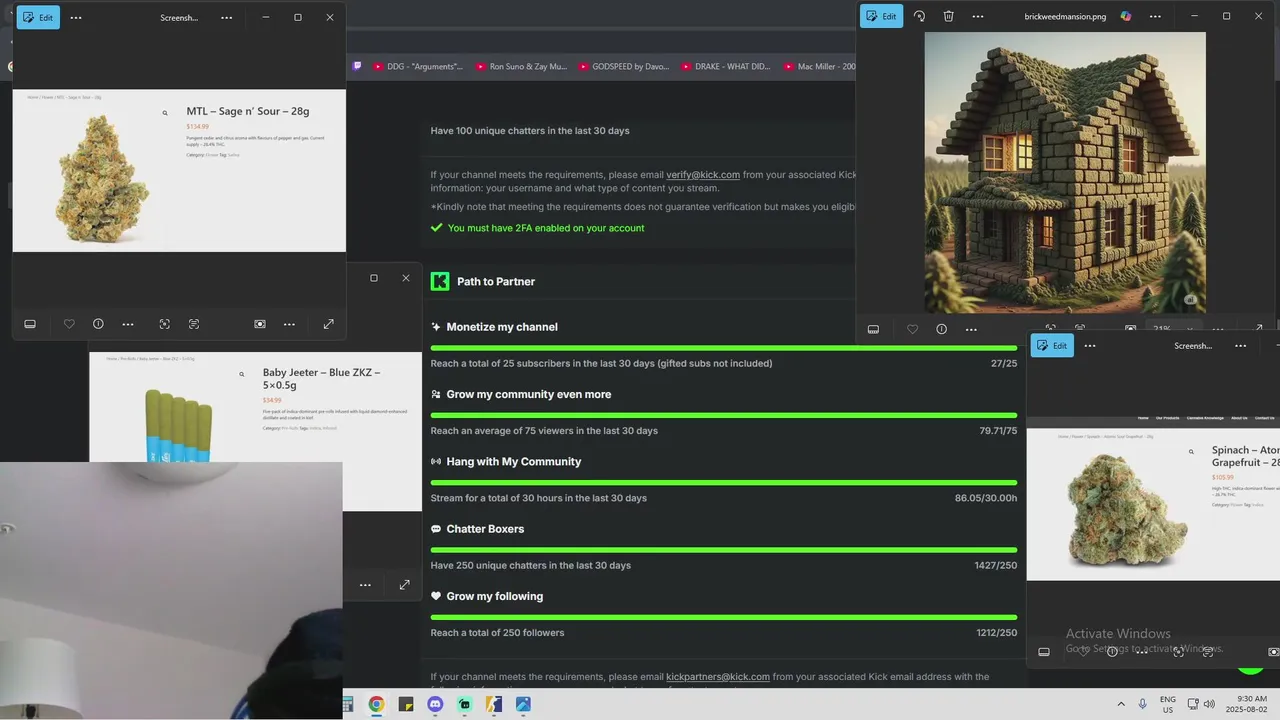
Task: Click the kickpartners@kick.com email link
Action: pyautogui.click(x=718, y=677)
